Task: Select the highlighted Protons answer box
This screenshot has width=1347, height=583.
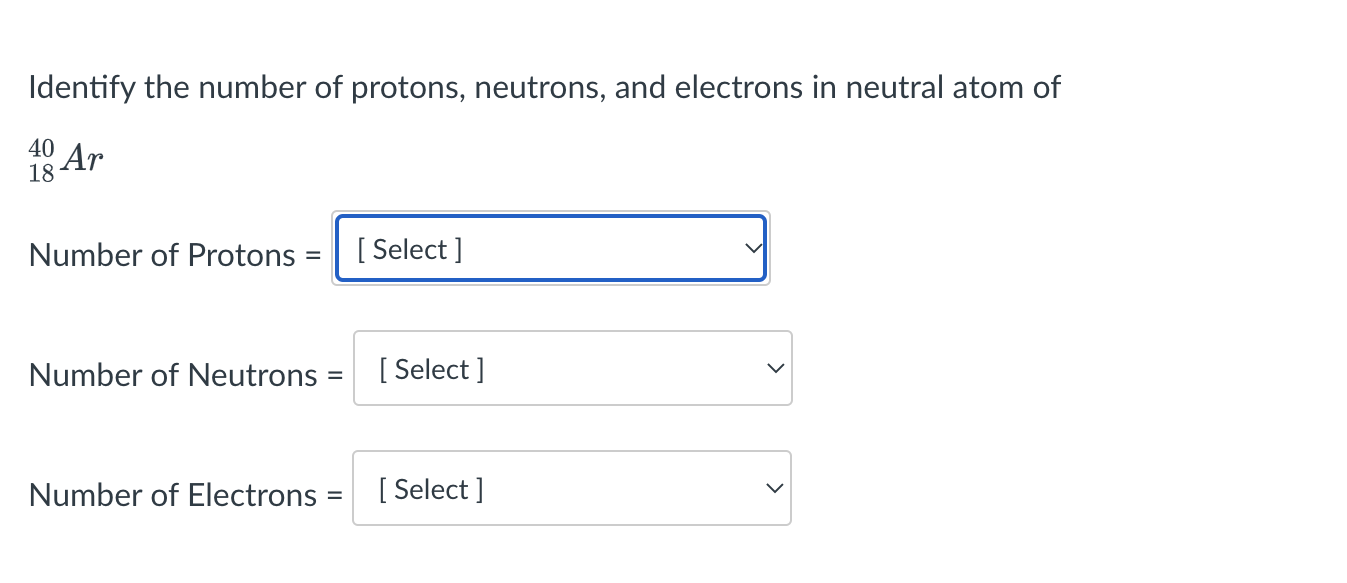Action: [x=550, y=248]
